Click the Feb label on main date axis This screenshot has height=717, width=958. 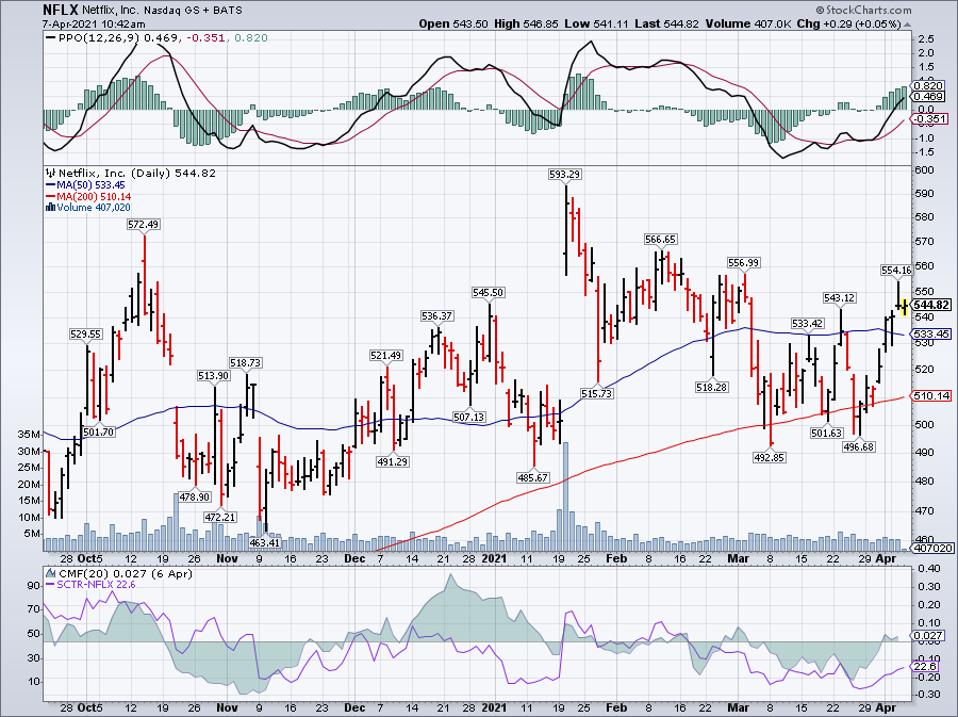(616, 558)
